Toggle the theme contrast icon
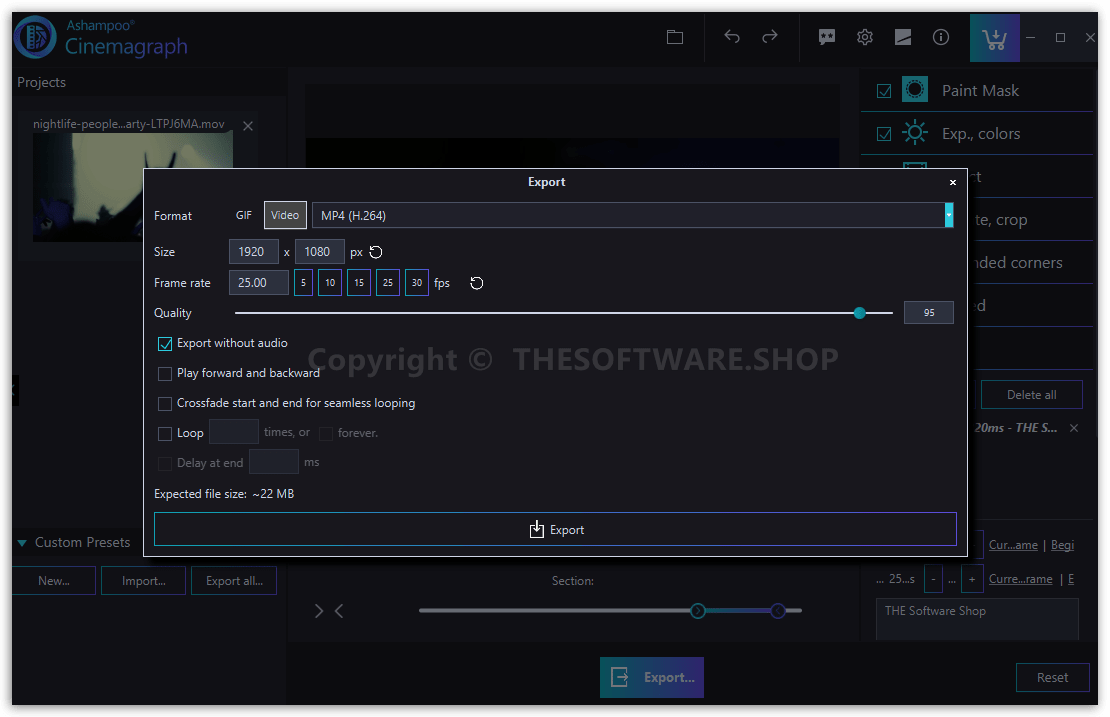This screenshot has height=717, width=1110. (902, 36)
